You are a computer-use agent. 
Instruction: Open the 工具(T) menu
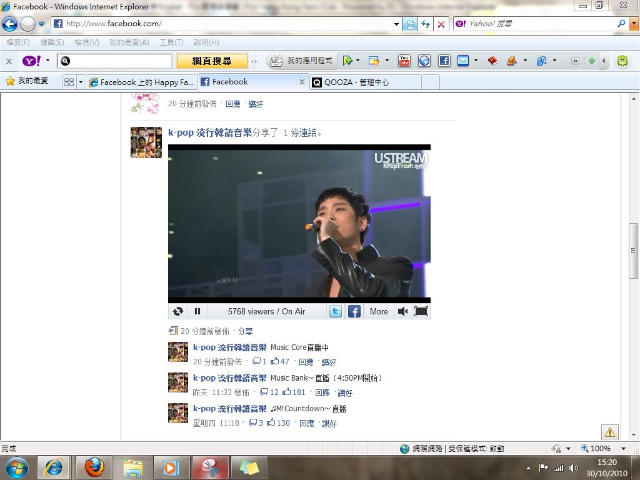[171, 42]
